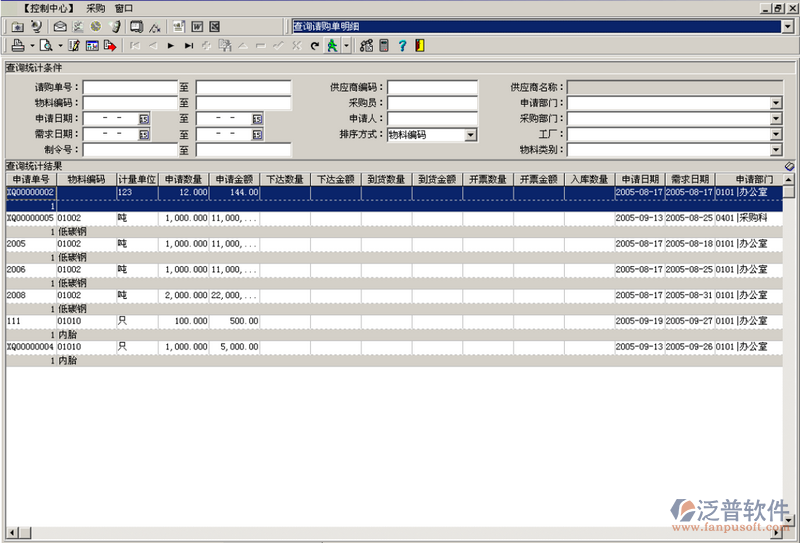
Task: Open the 窗口 menu
Action: coord(124,7)
